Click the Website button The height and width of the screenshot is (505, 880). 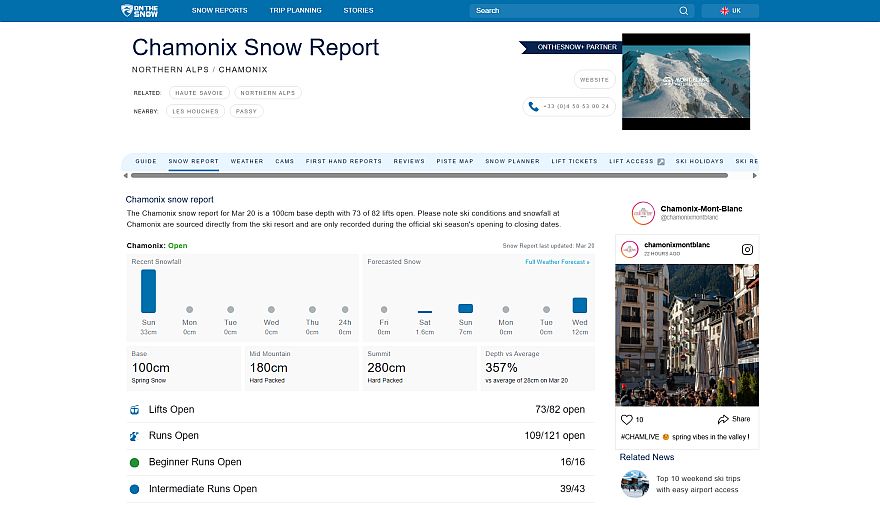click(594, 80)
